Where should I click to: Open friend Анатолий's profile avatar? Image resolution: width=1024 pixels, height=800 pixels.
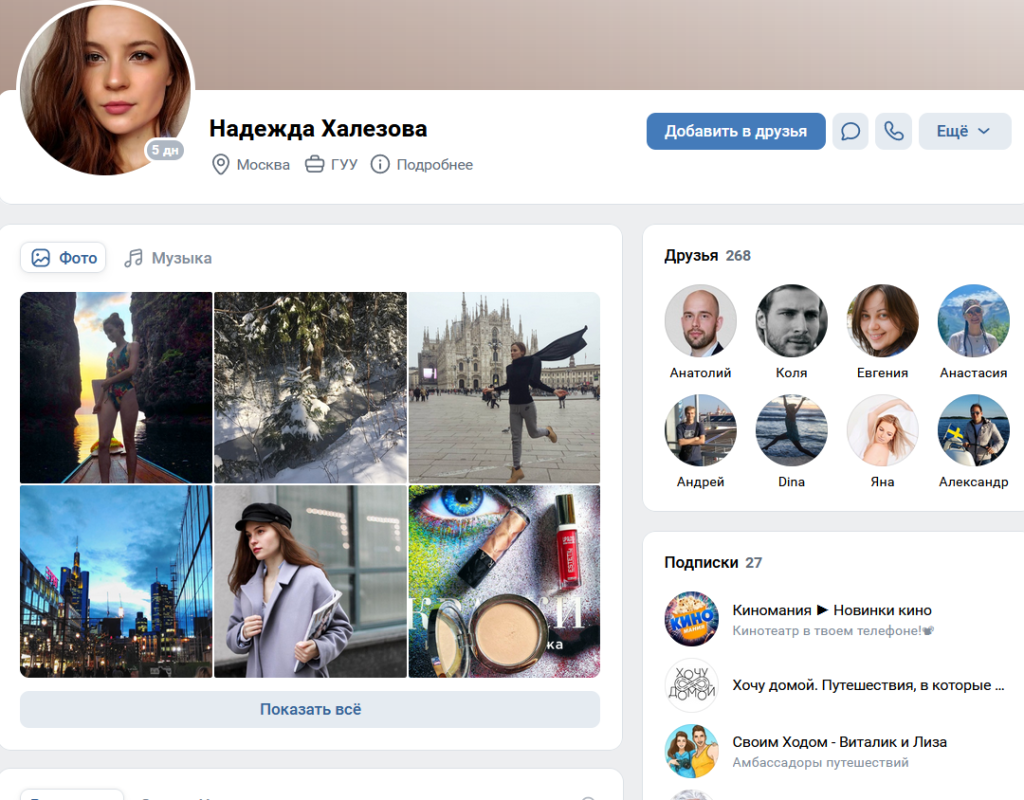click(x=700, y=321)
